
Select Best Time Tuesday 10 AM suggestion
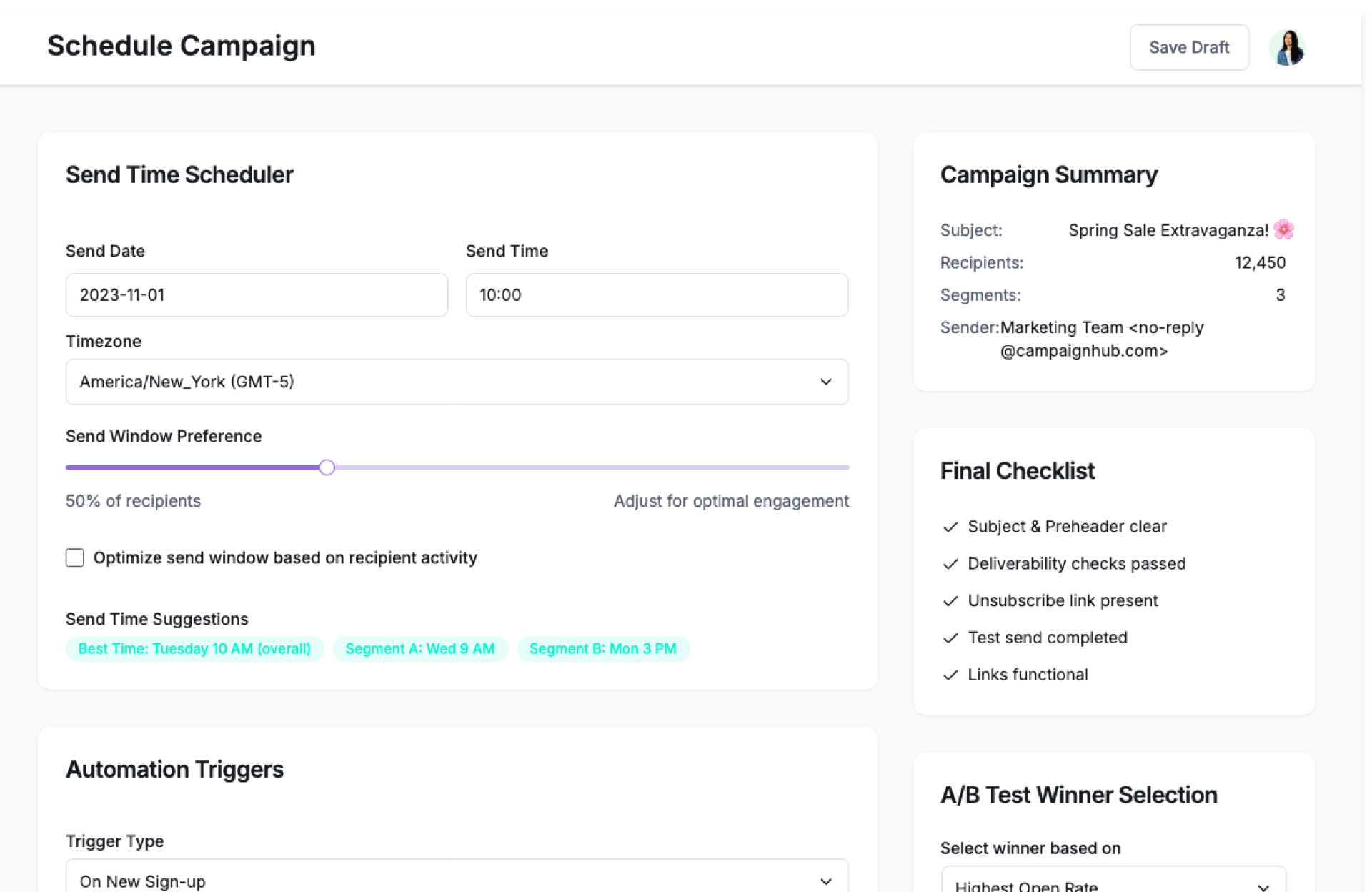pos(194,649)
